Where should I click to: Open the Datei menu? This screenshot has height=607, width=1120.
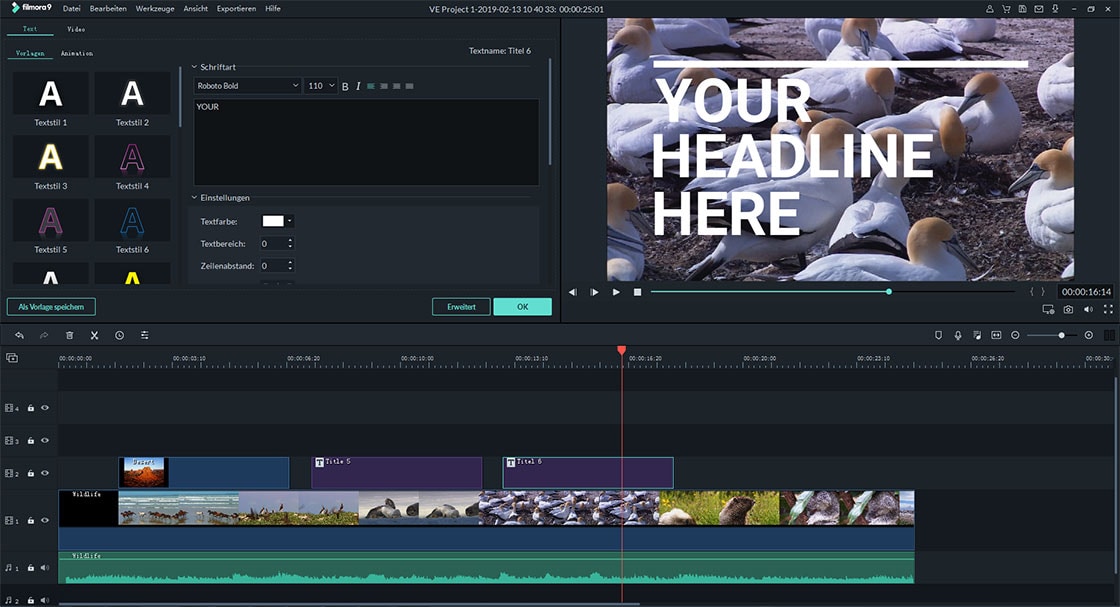(x=71, y=9)
